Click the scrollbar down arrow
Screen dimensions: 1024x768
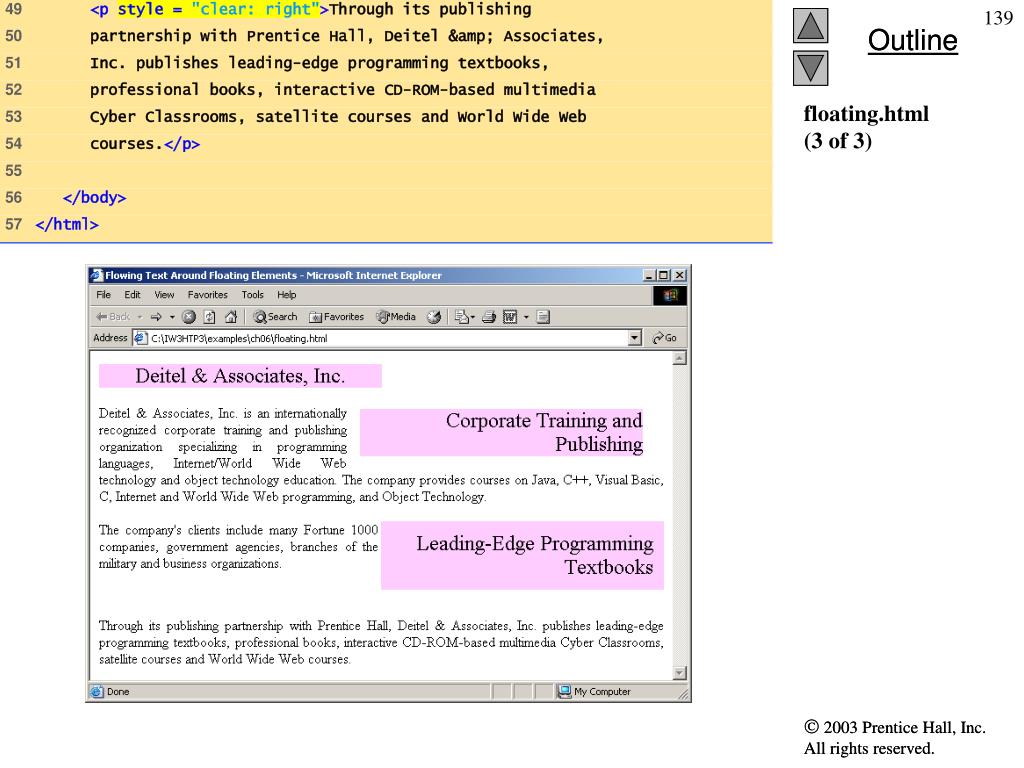click(680, 673)
